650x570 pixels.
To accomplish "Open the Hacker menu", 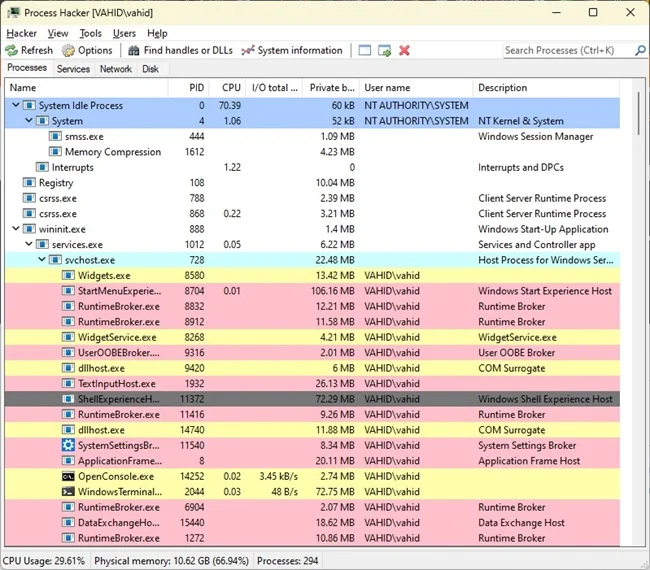I will [21, 33].
